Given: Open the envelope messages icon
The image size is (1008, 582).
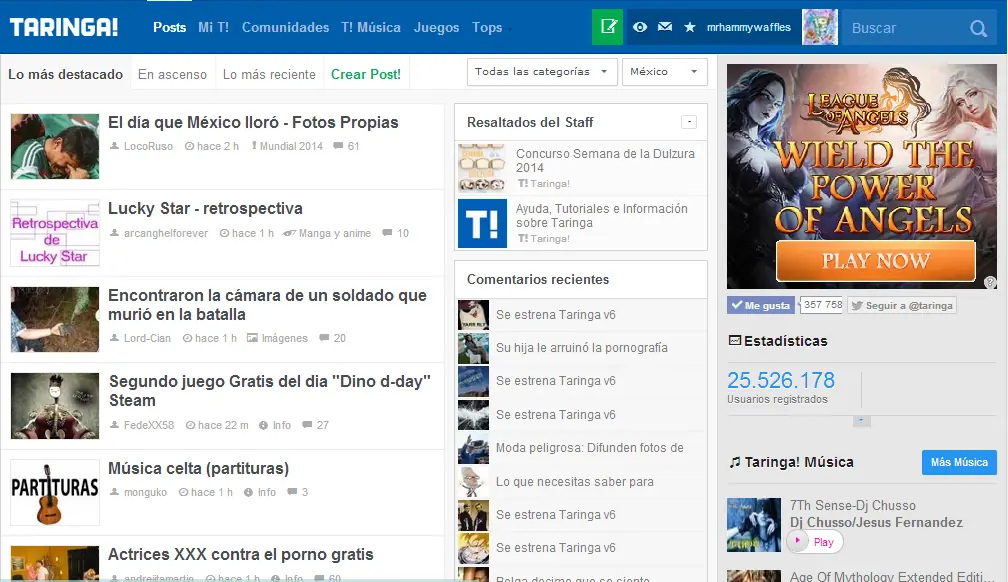Looking at the screenshot, I should point(665,27).
